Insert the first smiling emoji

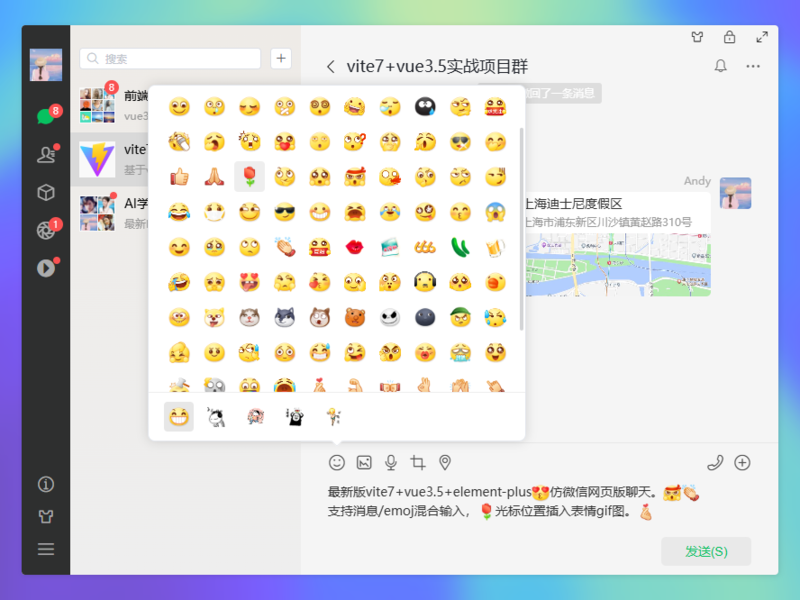tap(179, 107)
